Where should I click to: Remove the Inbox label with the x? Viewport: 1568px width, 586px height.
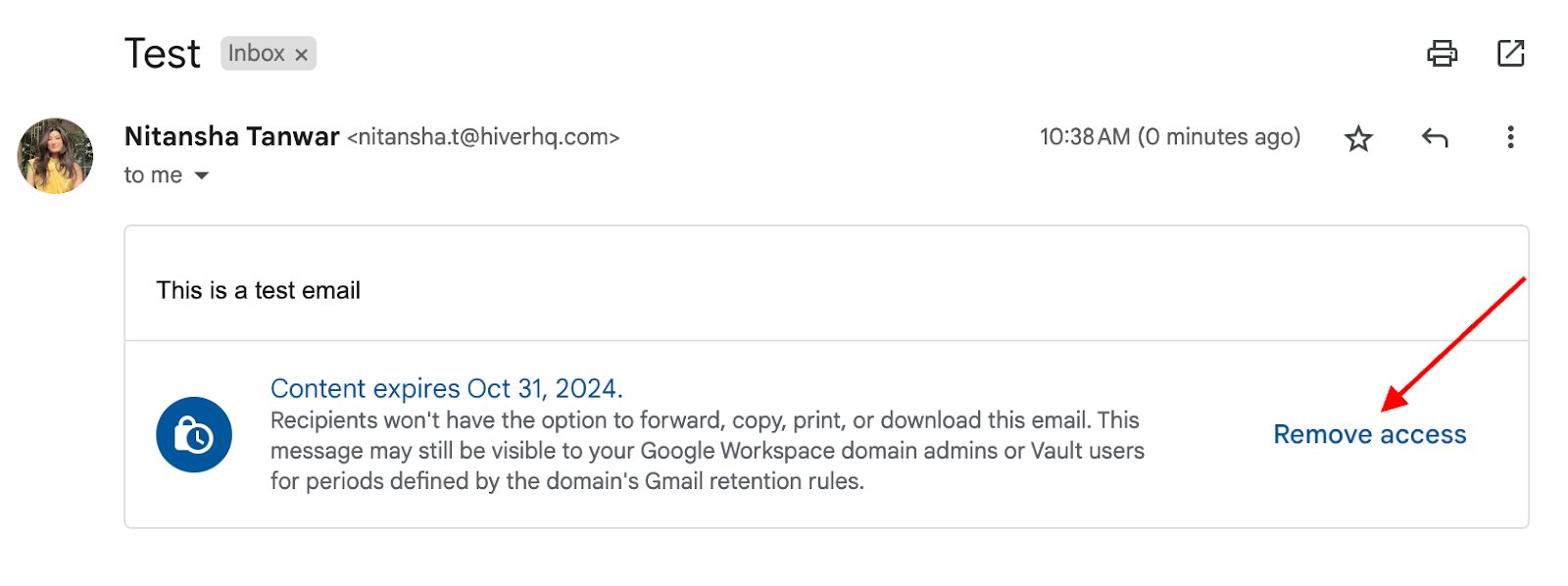301,54
